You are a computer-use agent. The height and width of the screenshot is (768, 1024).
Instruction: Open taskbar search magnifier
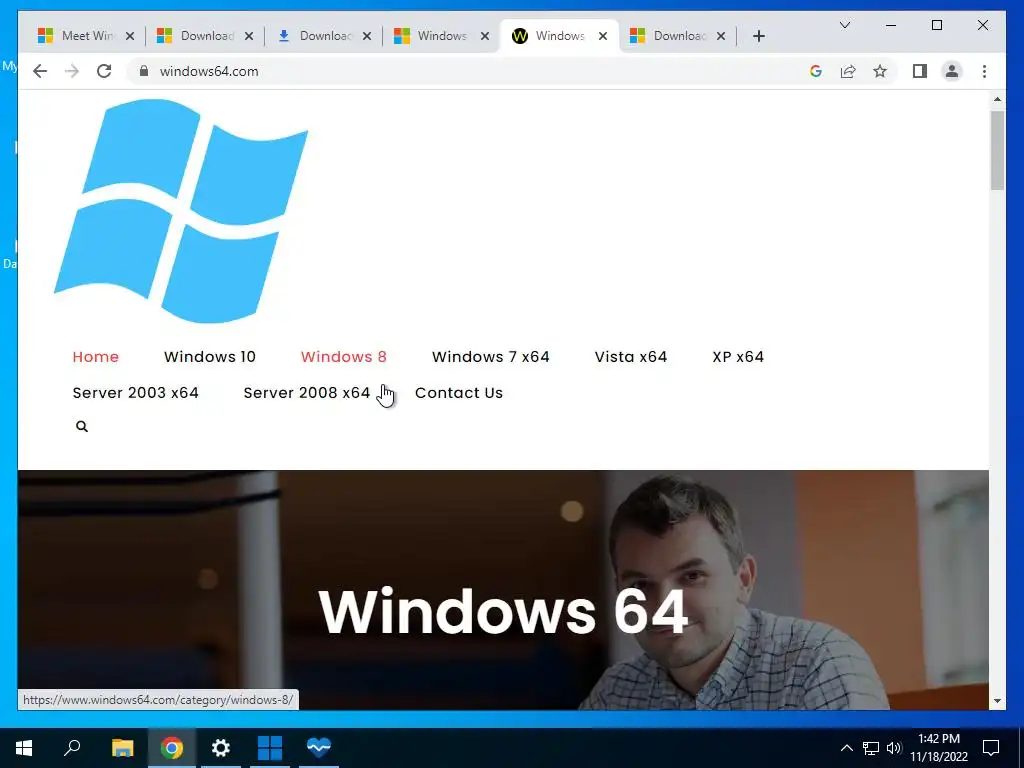tap(72, 748)
